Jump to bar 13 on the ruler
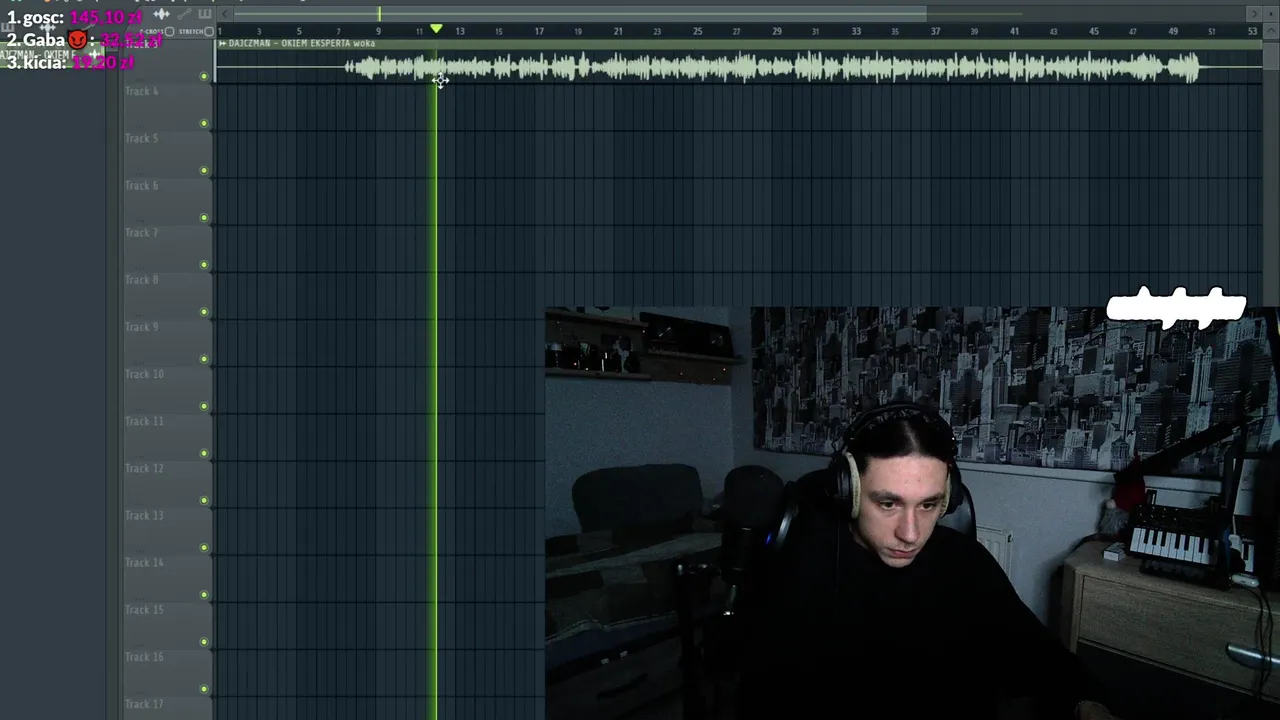 [x=459, y=31]
